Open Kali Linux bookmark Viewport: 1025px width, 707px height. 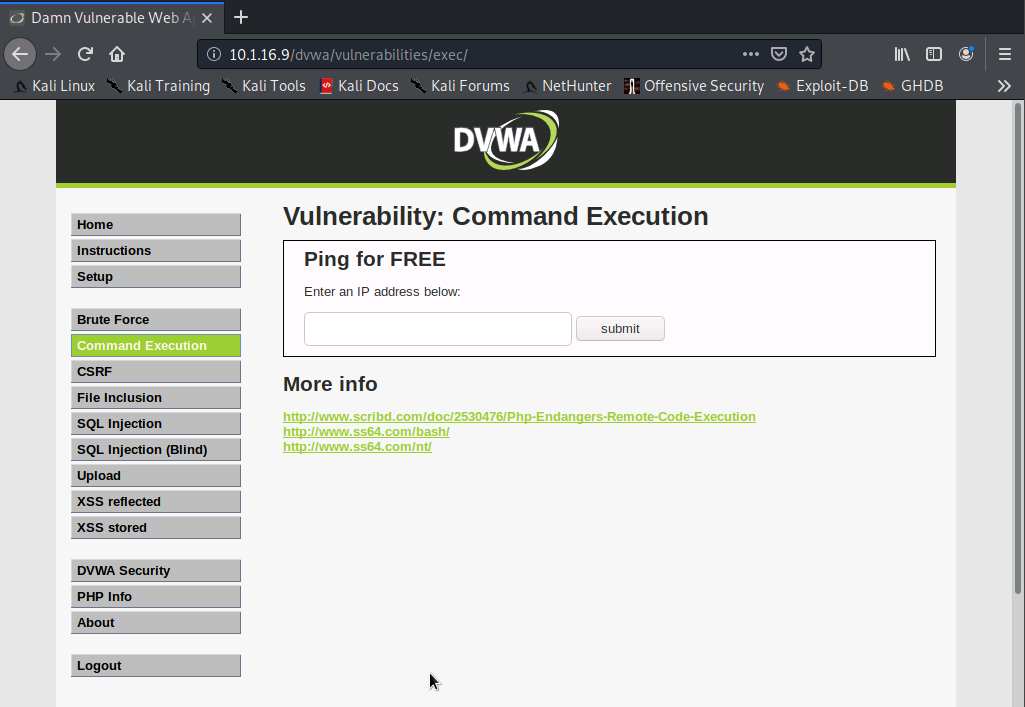tap(55, 86)
